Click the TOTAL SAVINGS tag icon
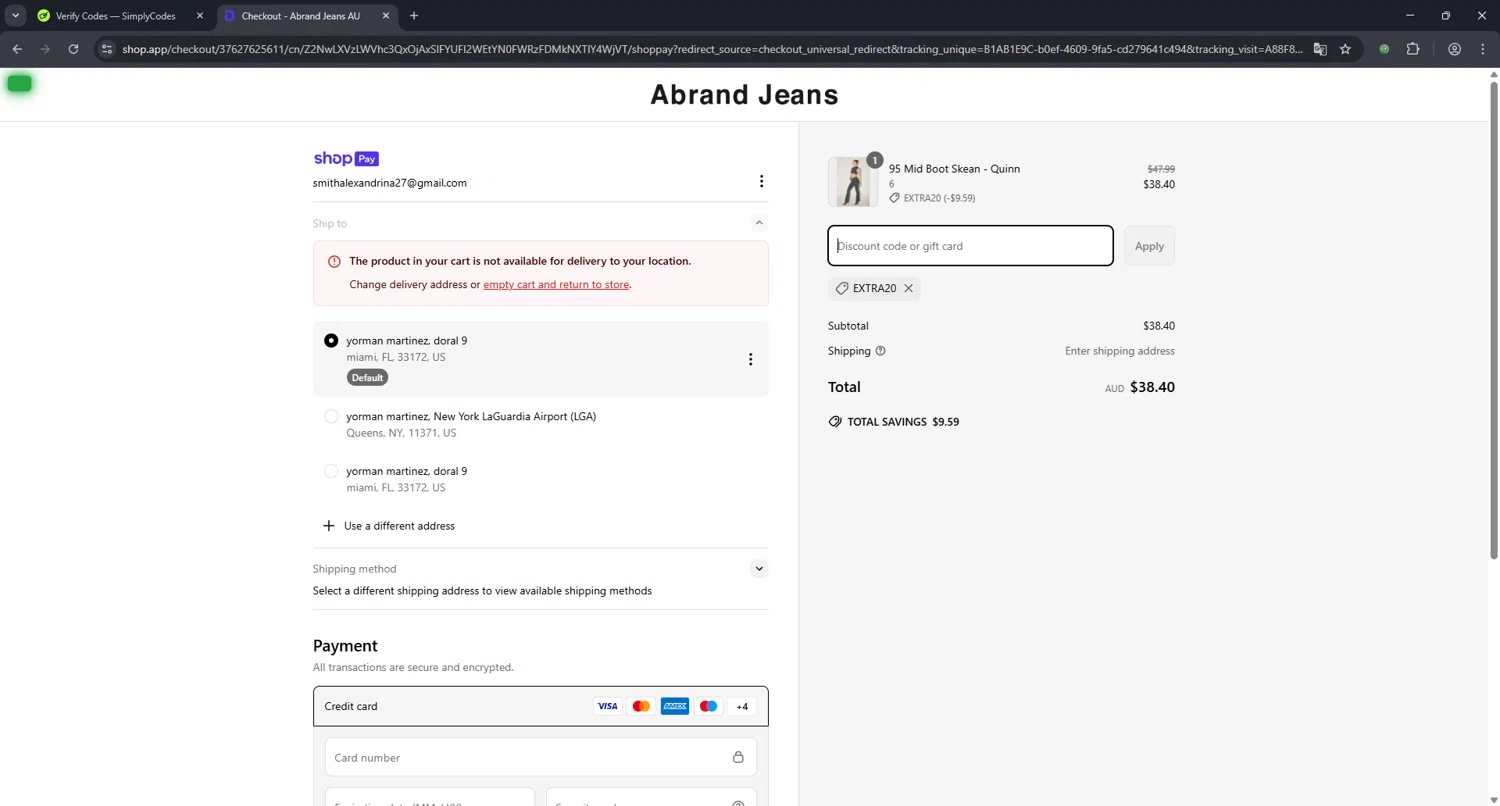1500x806 pixels. pos(835,422)
